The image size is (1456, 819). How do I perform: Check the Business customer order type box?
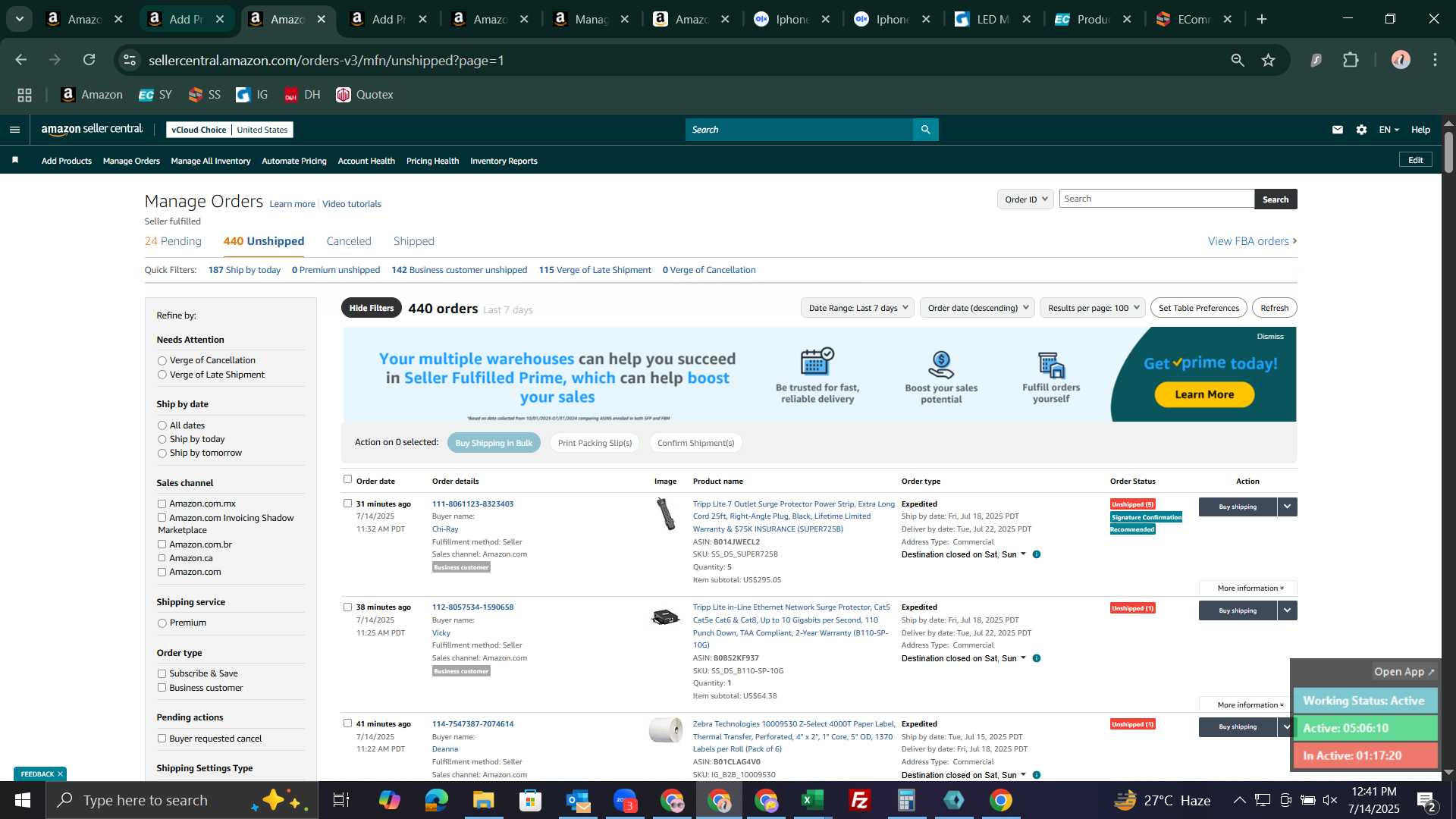(x=162, y=688)
